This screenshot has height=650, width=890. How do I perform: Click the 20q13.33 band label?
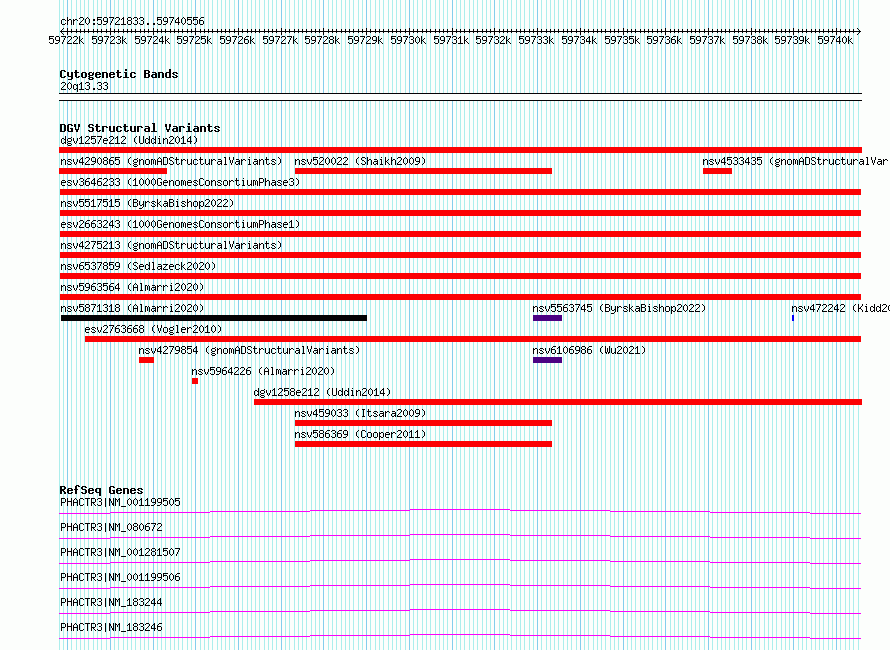click(84, 86)
